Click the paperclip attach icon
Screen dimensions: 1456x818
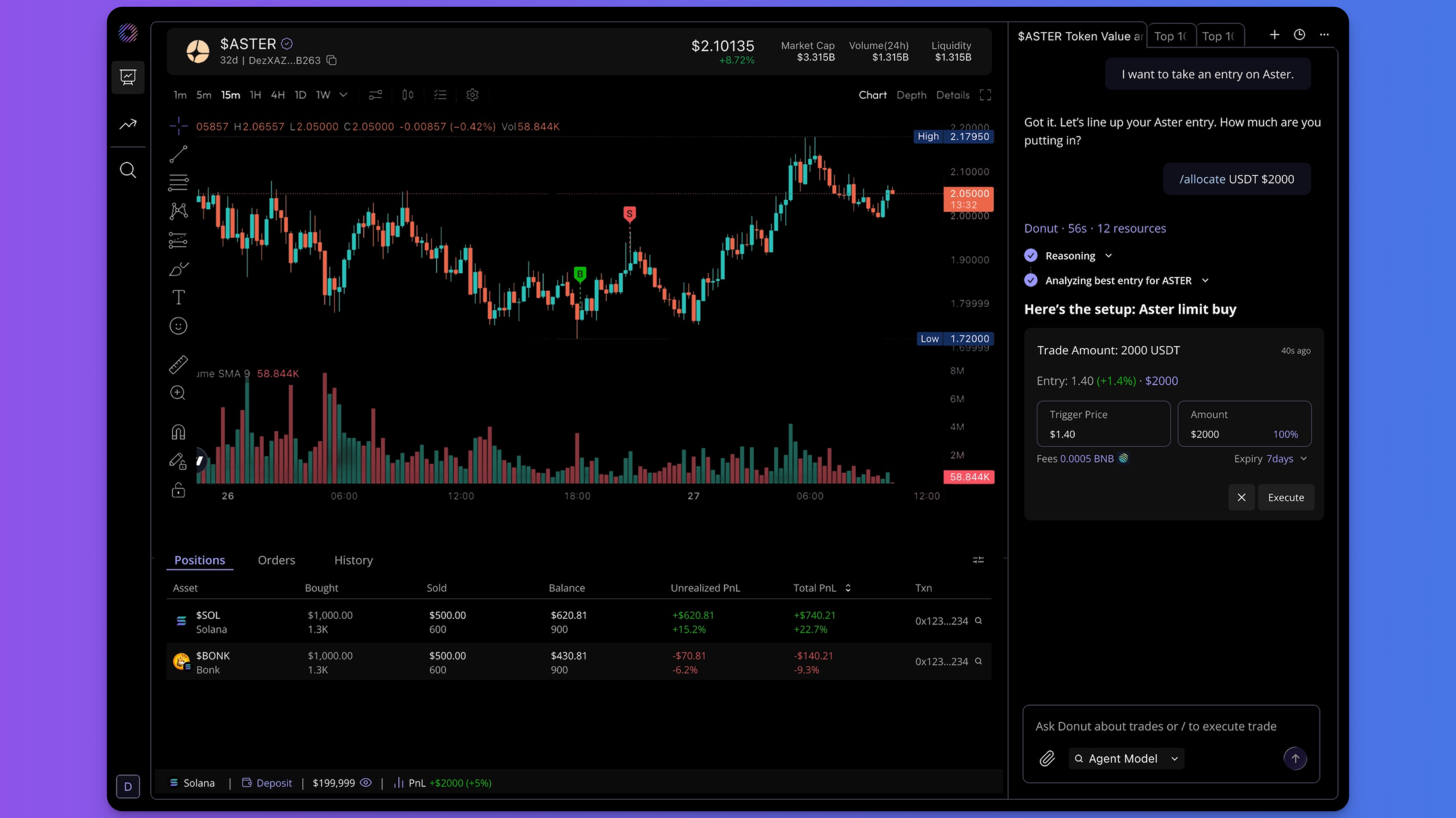[1047, 758]
